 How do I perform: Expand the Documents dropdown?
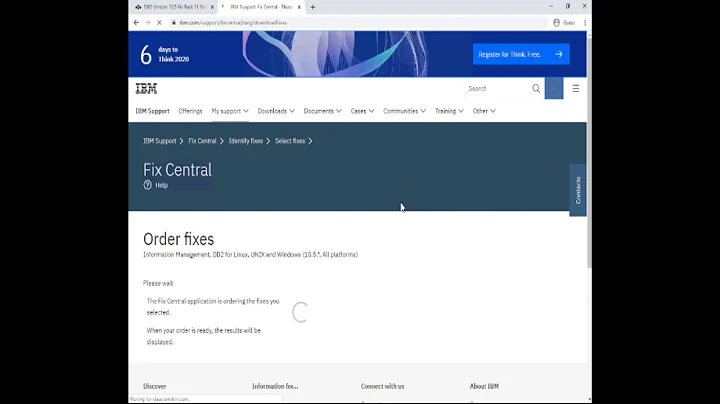322,111
